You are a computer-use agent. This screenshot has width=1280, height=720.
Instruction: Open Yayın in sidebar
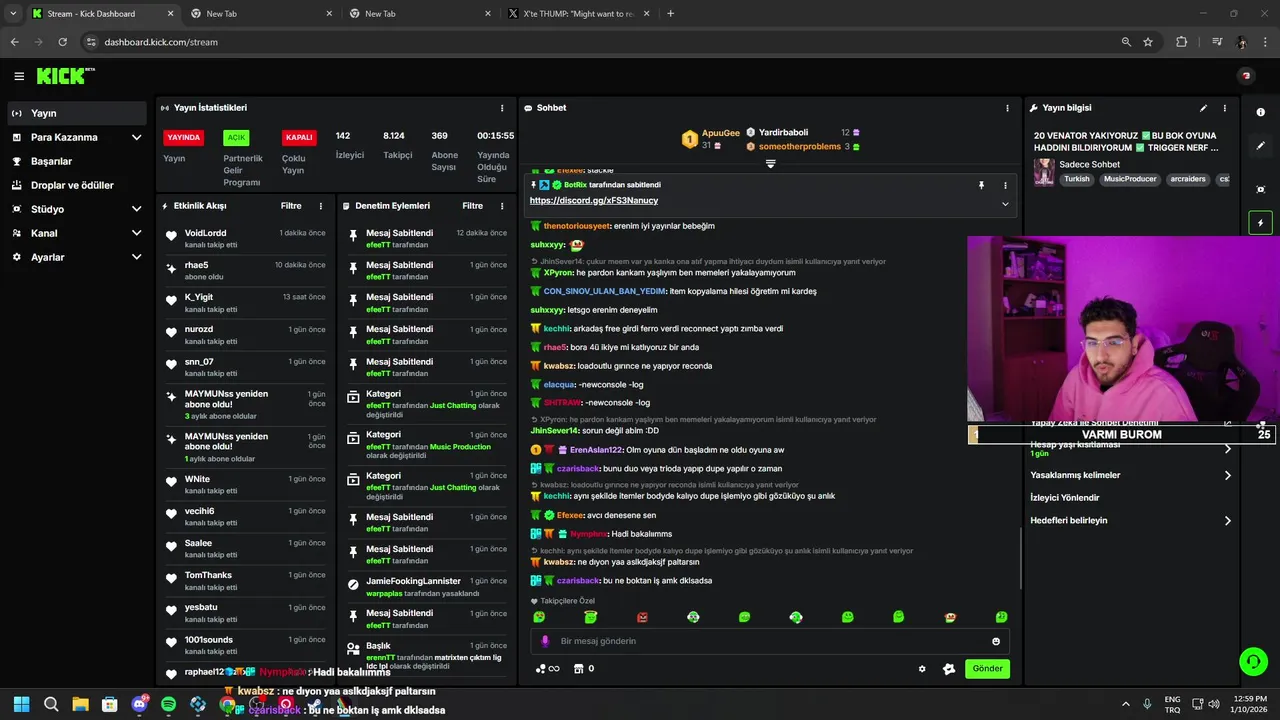coord(78,113)
